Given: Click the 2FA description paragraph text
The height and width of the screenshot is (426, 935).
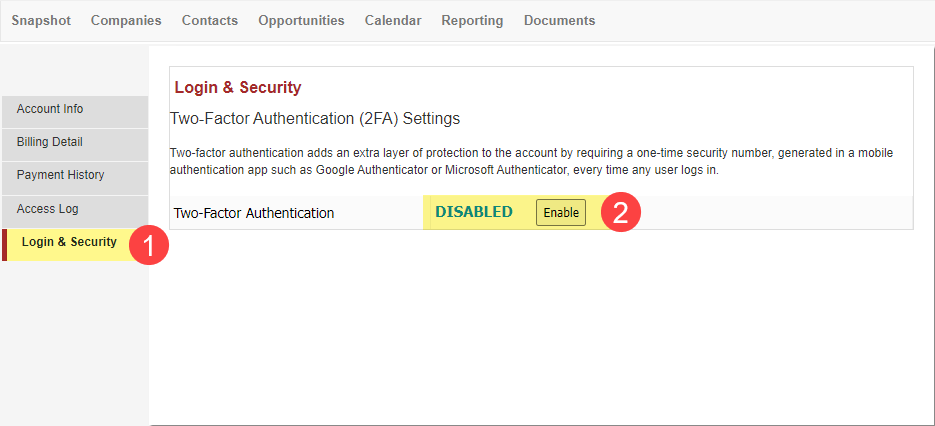Looking at the screenshot, I should 531,161.
